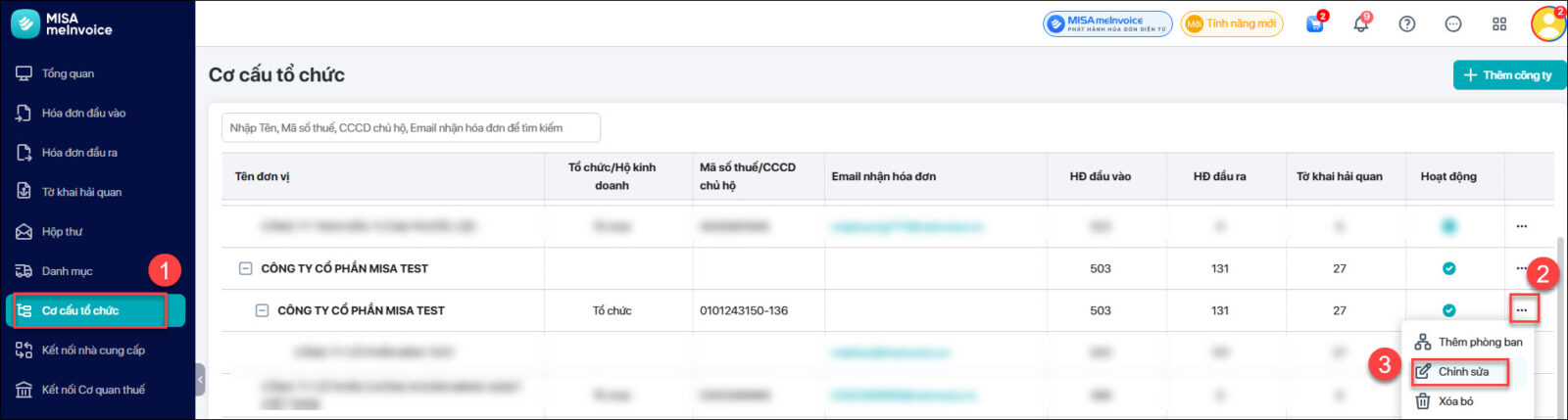This screenshot has height=420, width=1568.
Task: Focus the organization search field
Action: pyautogui.click(x=411, y=127)
